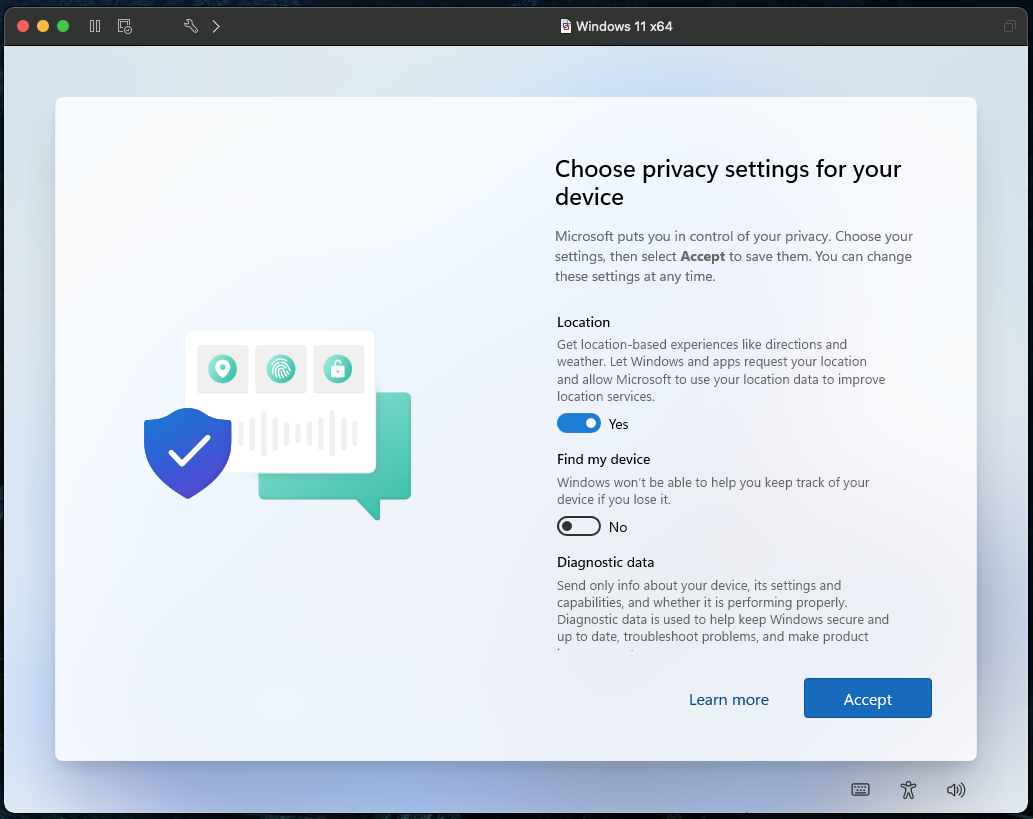Click the fingerprint tile in illustration
The width and height of the screenshot is (1033, 819).
(281, 369)
